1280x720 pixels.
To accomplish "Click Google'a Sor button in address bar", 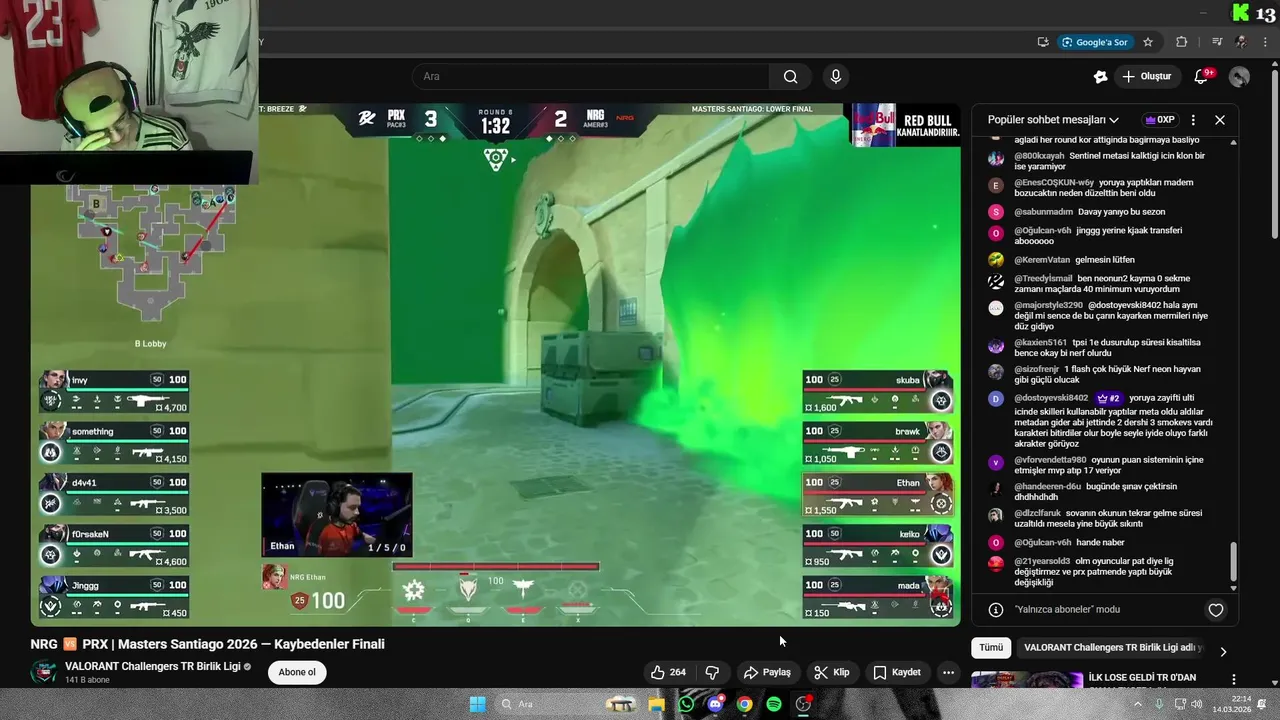I will click(x=1095, y=42).
